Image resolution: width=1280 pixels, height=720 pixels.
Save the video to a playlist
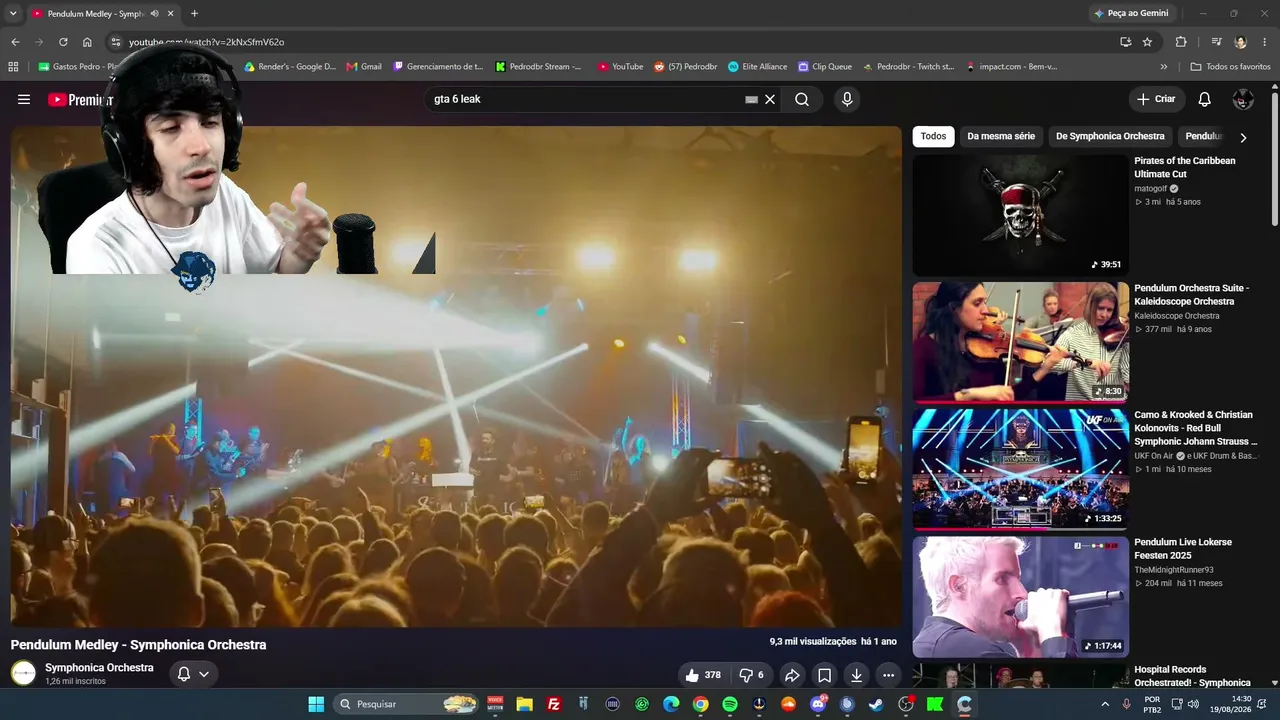(x=824, y=675)
